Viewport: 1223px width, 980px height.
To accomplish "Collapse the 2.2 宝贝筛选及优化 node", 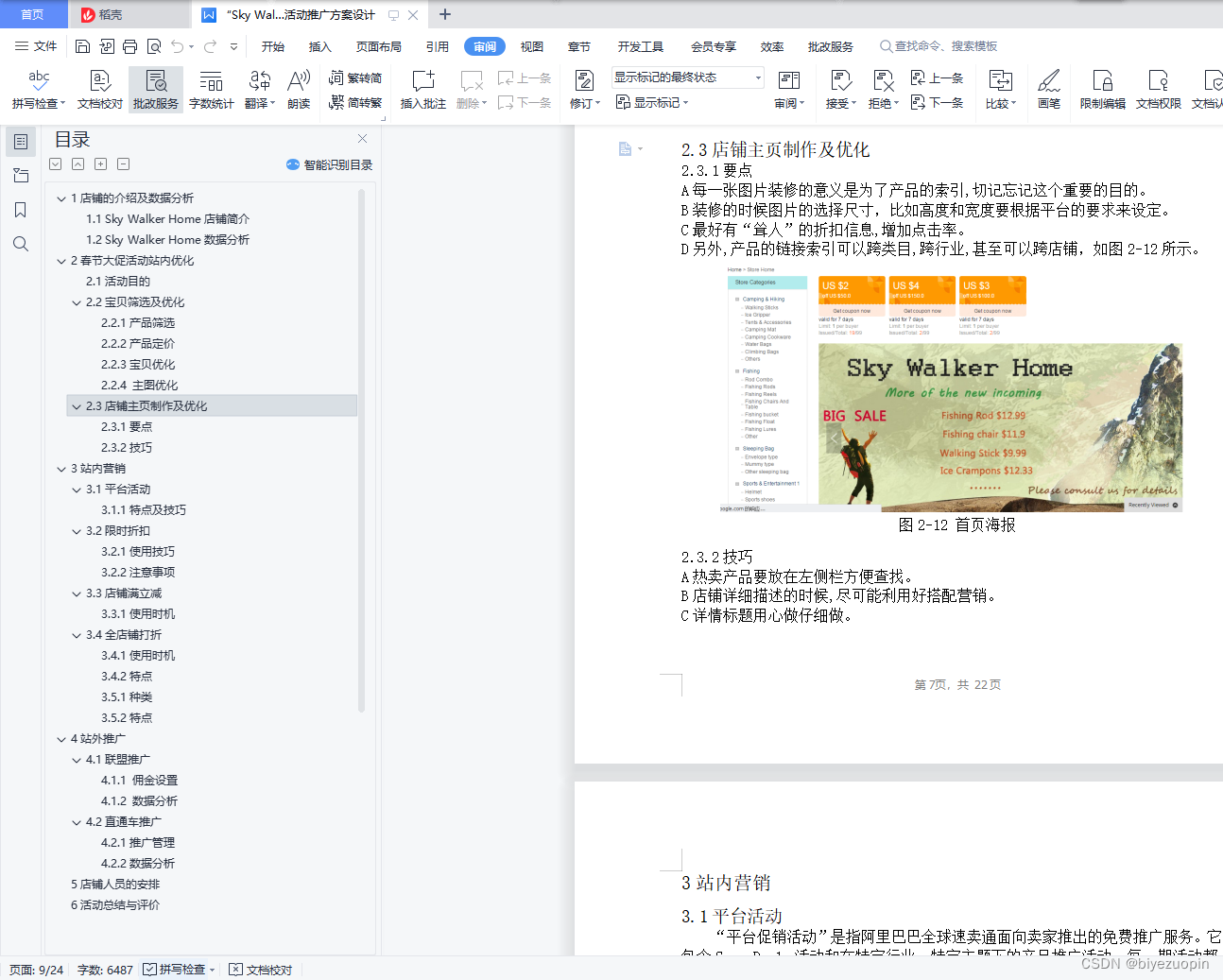I will 77,302.
